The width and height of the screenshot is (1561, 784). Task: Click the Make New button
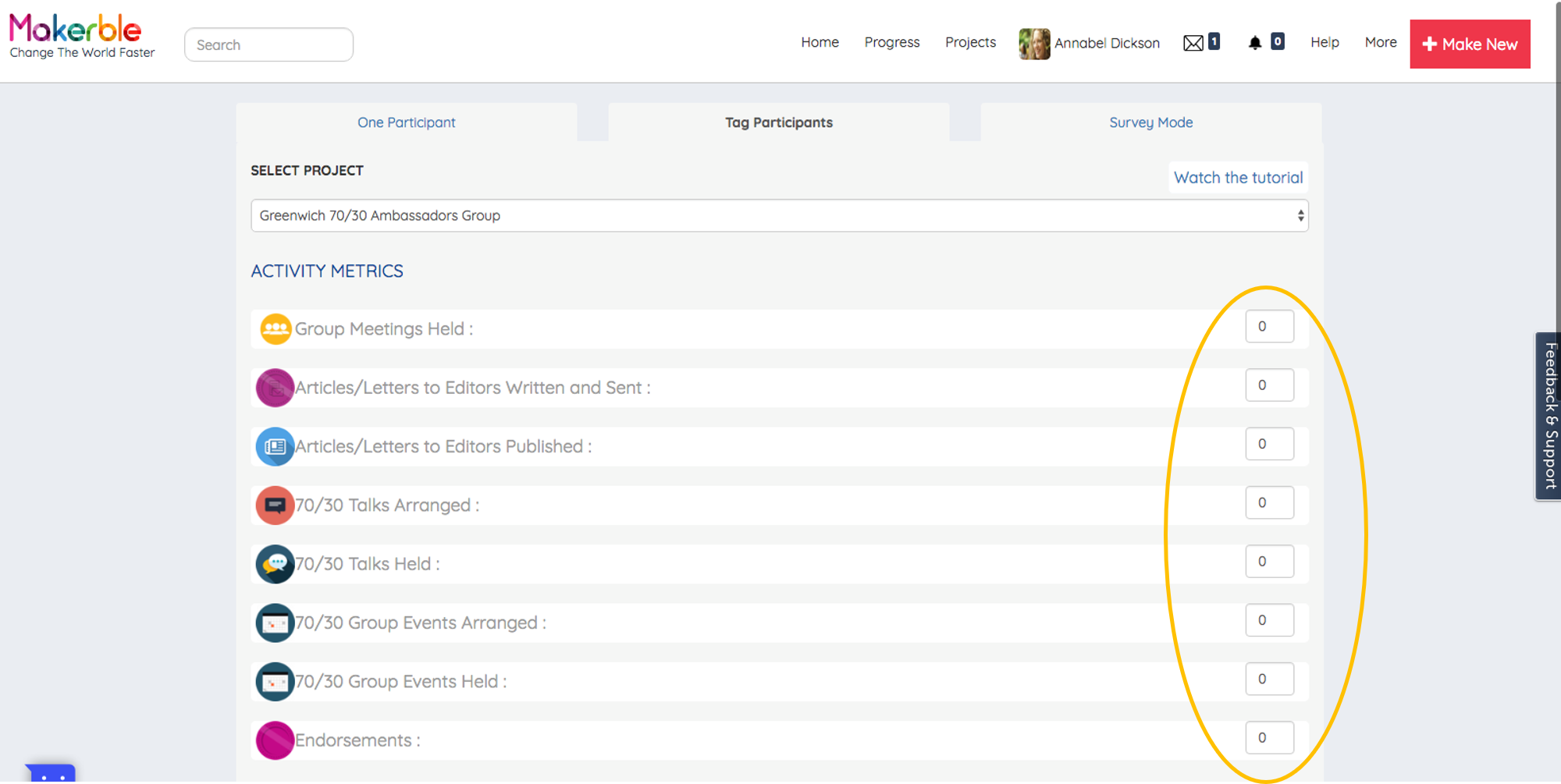pos(1470,44)
